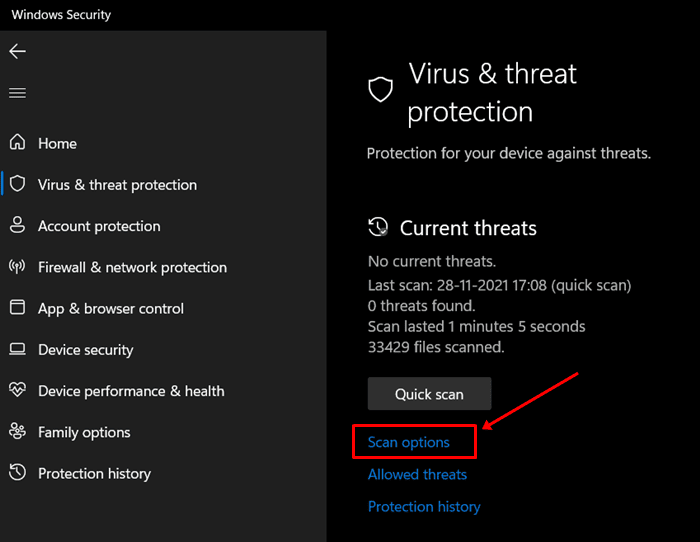
Task: View Allowed threats link
Action: (x=418, y=474)
